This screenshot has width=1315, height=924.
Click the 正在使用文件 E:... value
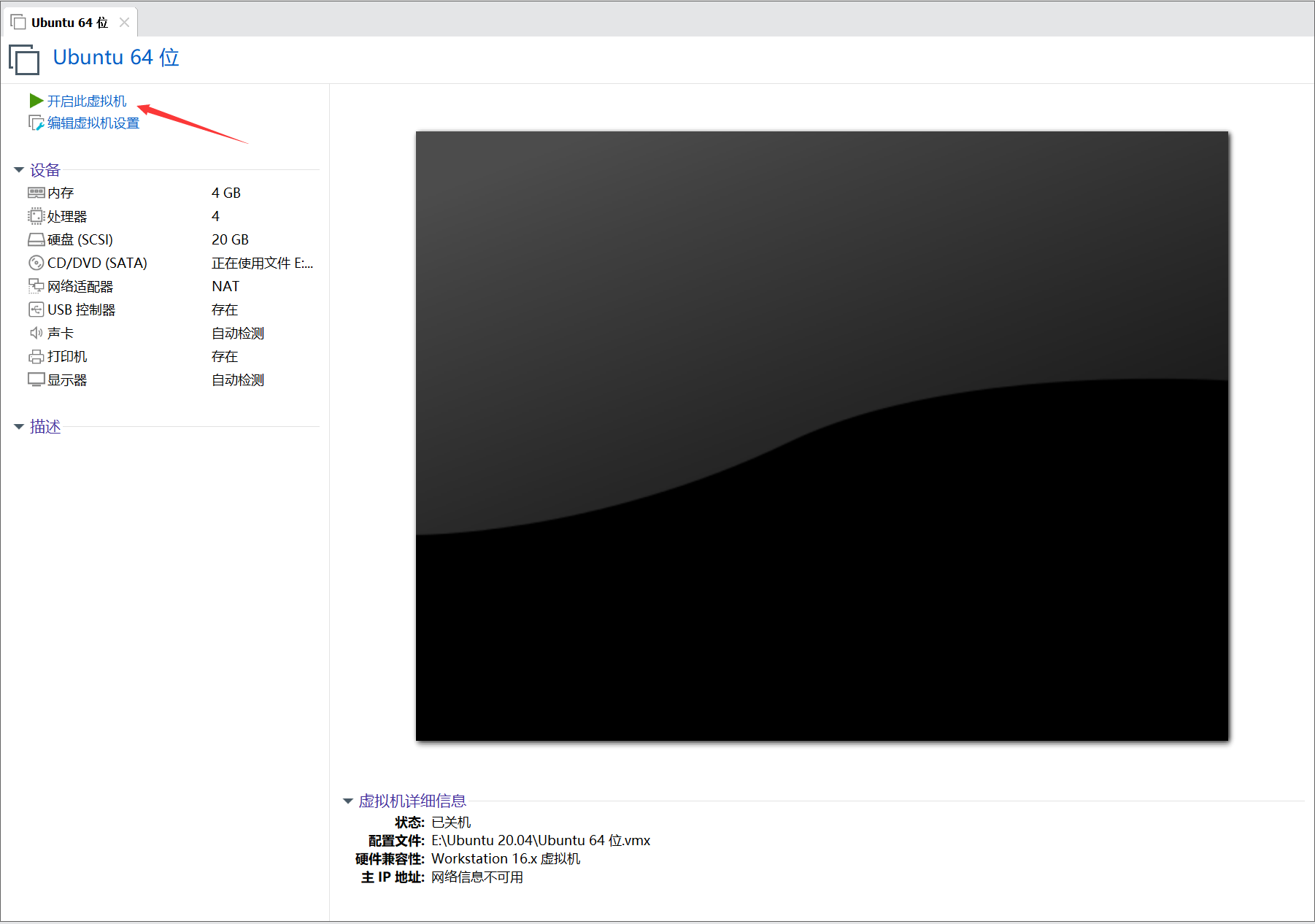coord(263,263)
